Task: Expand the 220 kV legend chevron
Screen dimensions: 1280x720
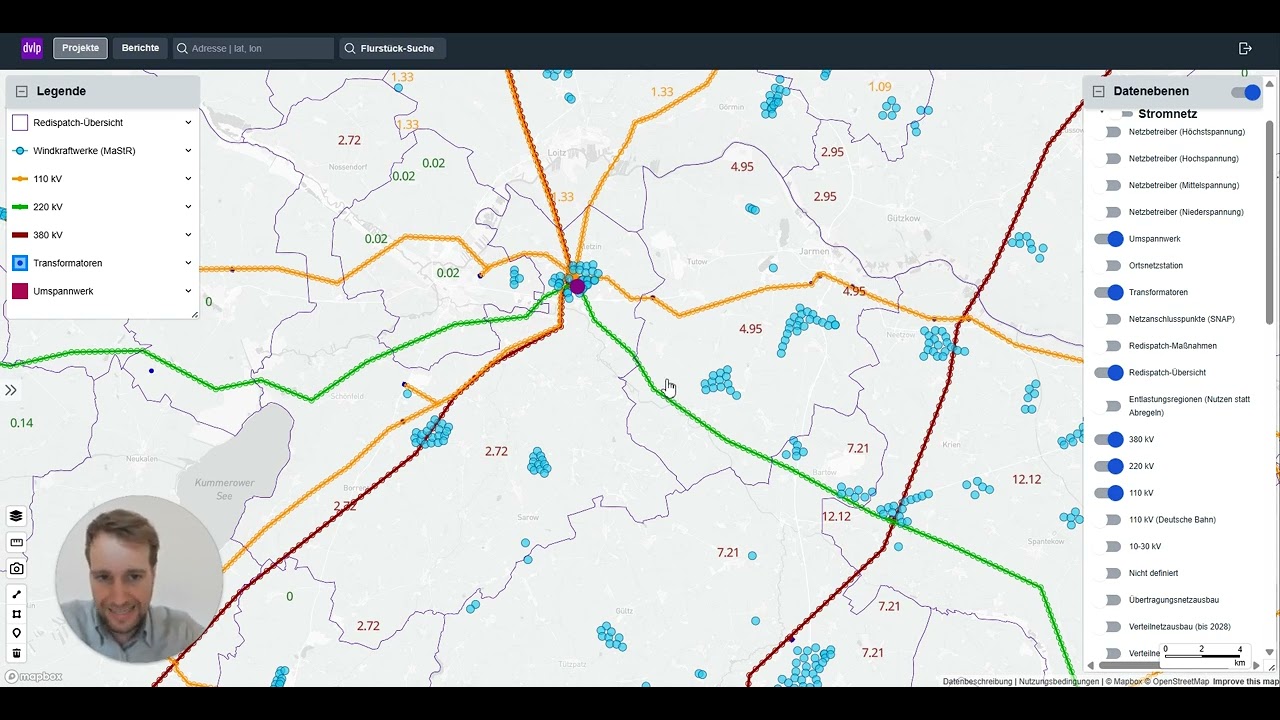Action: [x=188, y=207]
